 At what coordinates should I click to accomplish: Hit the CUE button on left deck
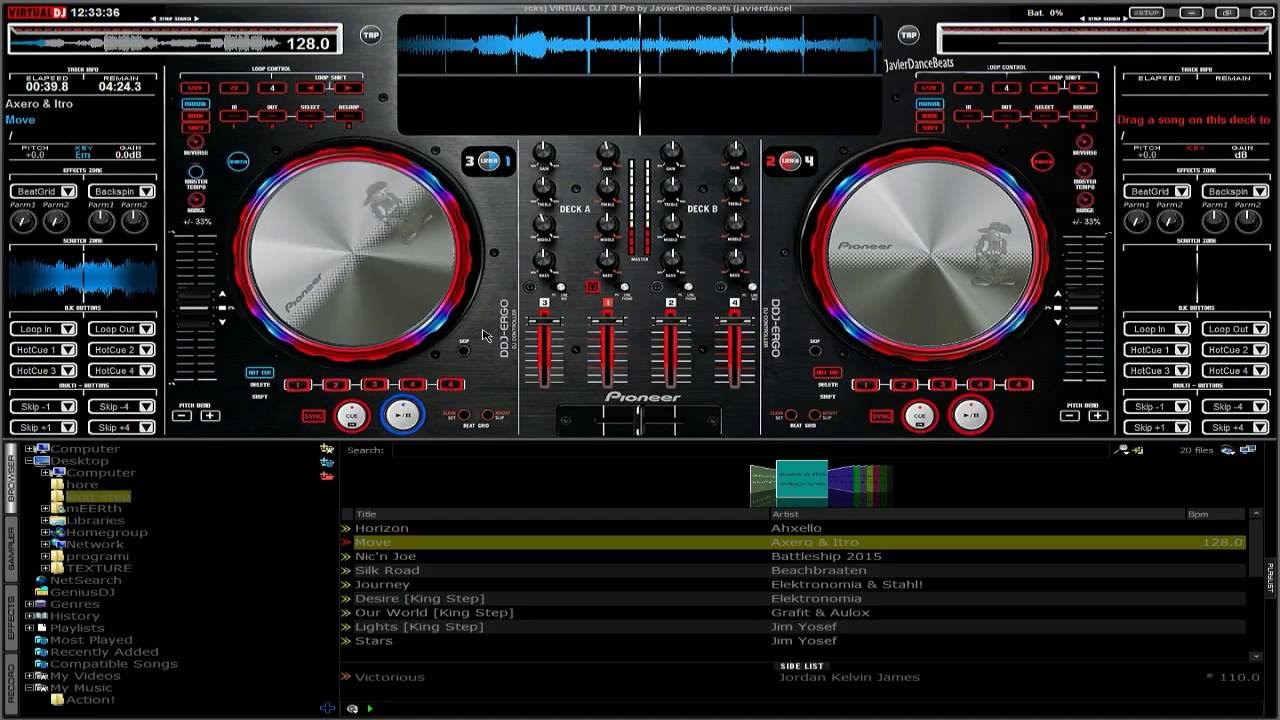351,415
